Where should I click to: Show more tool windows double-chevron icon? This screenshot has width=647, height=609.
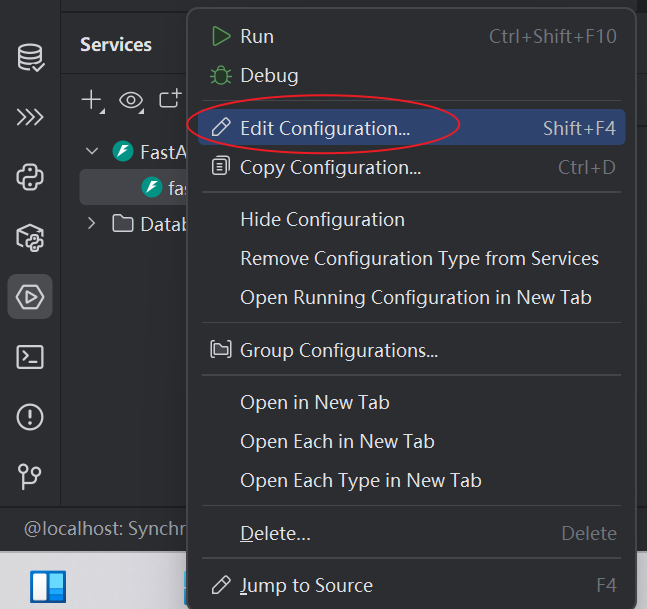coord(30,117)
